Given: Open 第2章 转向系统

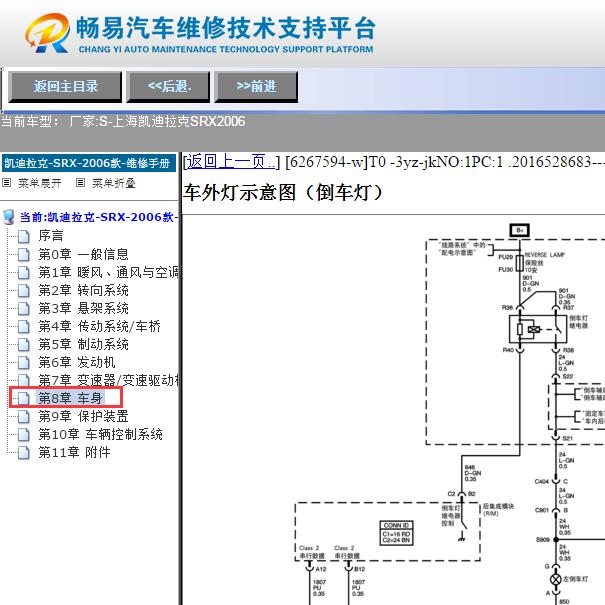Looking at the screenshot, I should click(83, 290).
